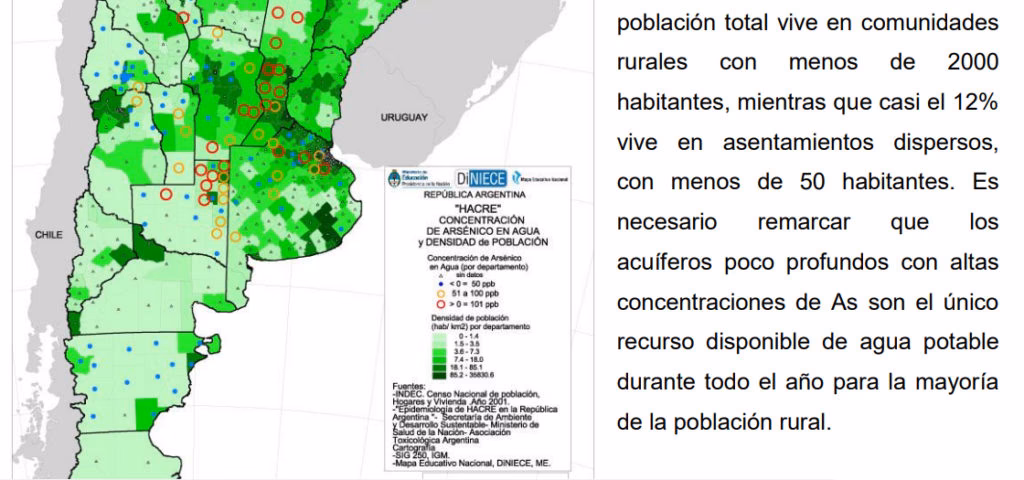
Task: Click the 'sin datos' triangle legend symbol
Action: pos(441,275)
